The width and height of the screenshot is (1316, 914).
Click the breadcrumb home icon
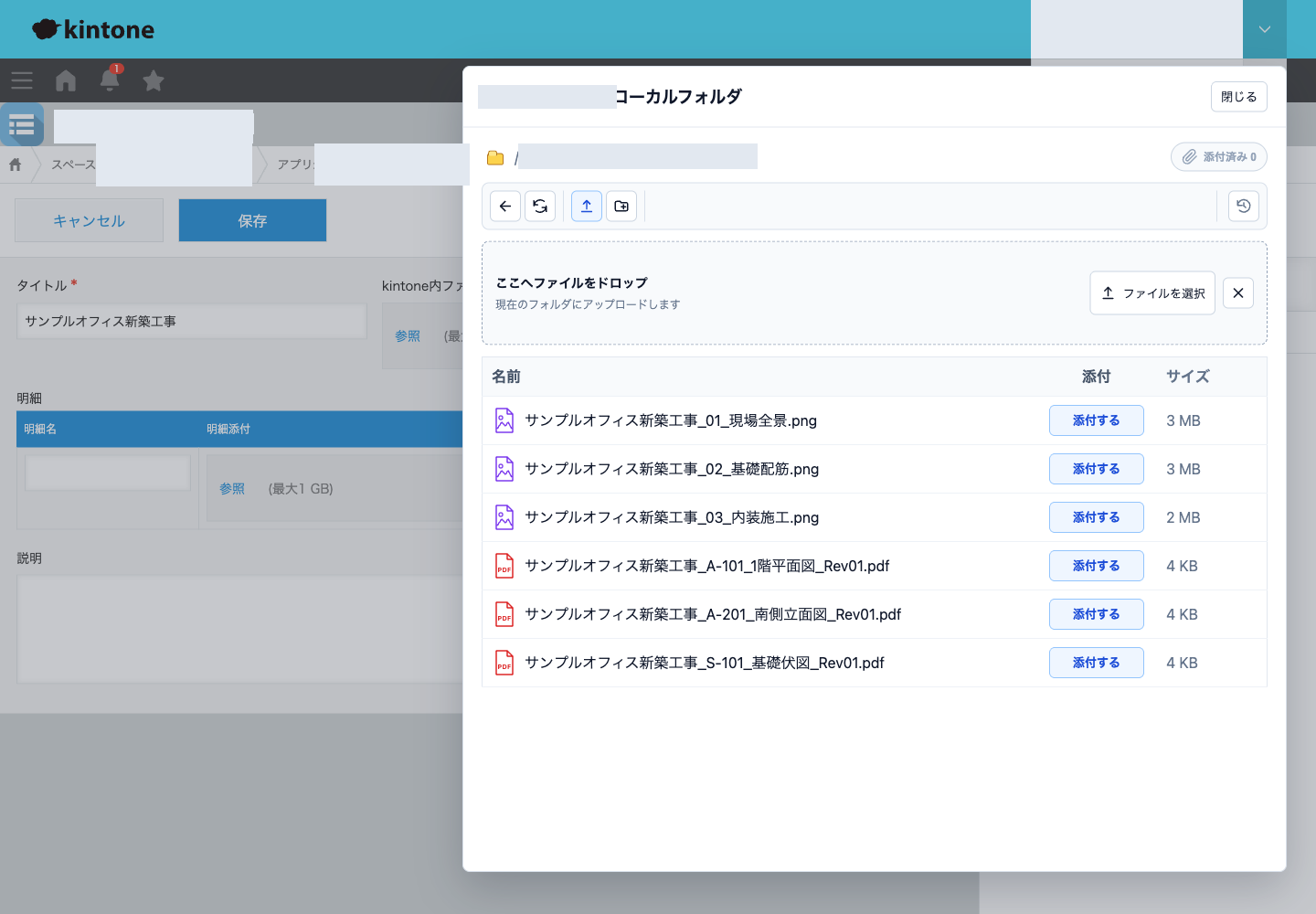pyautogui.click(x=16, y=165)
